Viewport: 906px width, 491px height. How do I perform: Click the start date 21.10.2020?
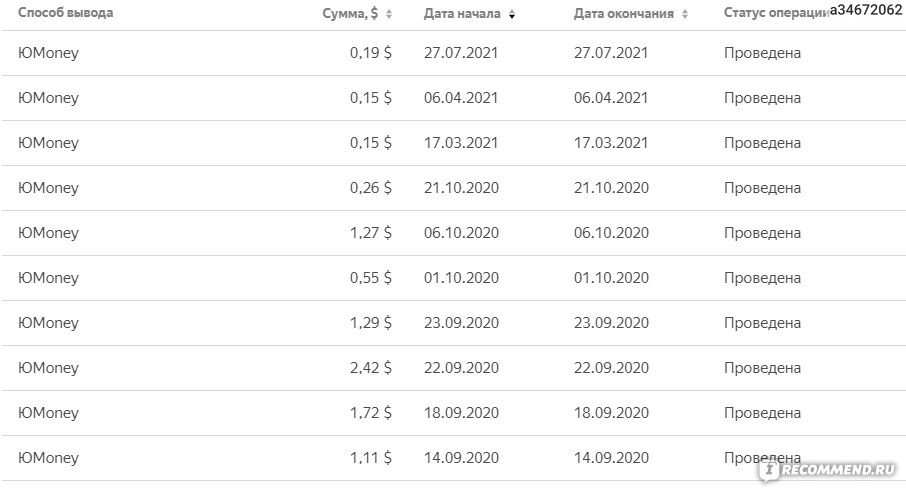pyautogui.click(x=461, y=188)
